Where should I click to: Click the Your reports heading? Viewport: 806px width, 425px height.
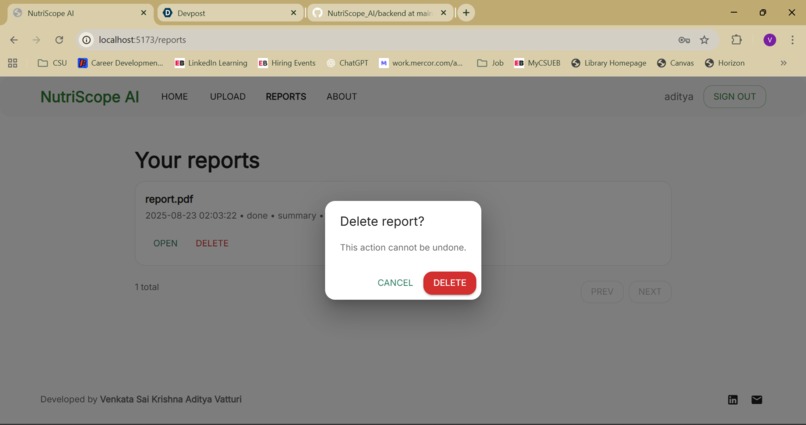coord(197,161)
